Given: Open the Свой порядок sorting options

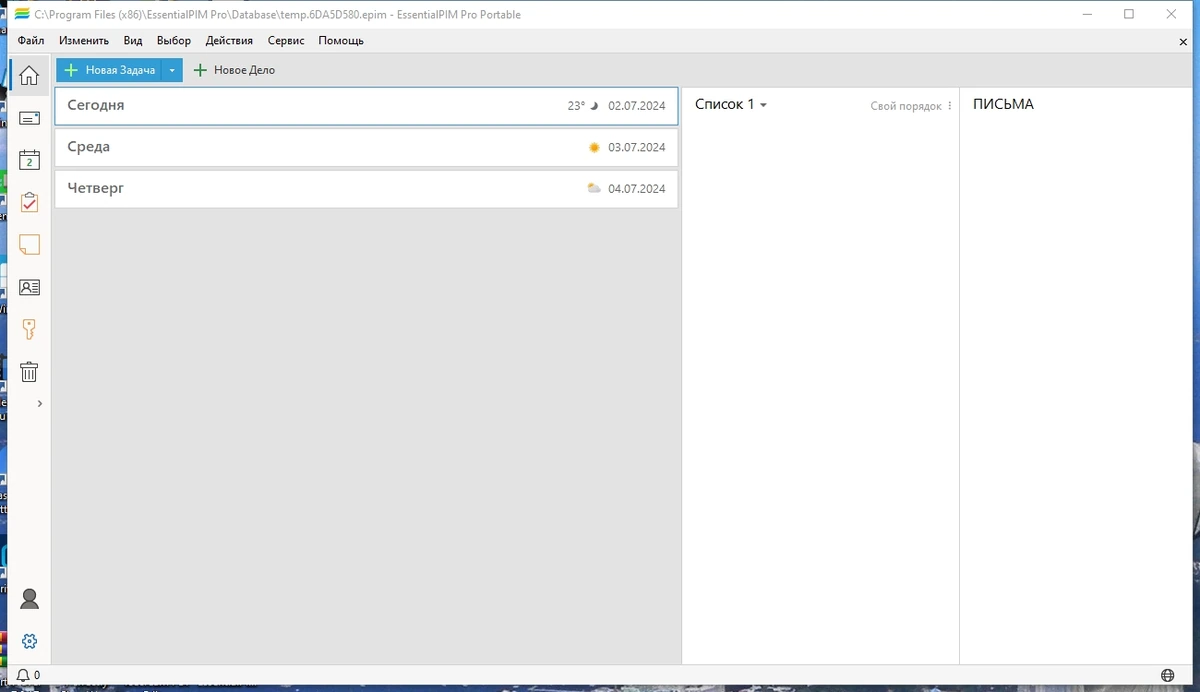Looking at the screenshot, I should [x=911, y=106].
